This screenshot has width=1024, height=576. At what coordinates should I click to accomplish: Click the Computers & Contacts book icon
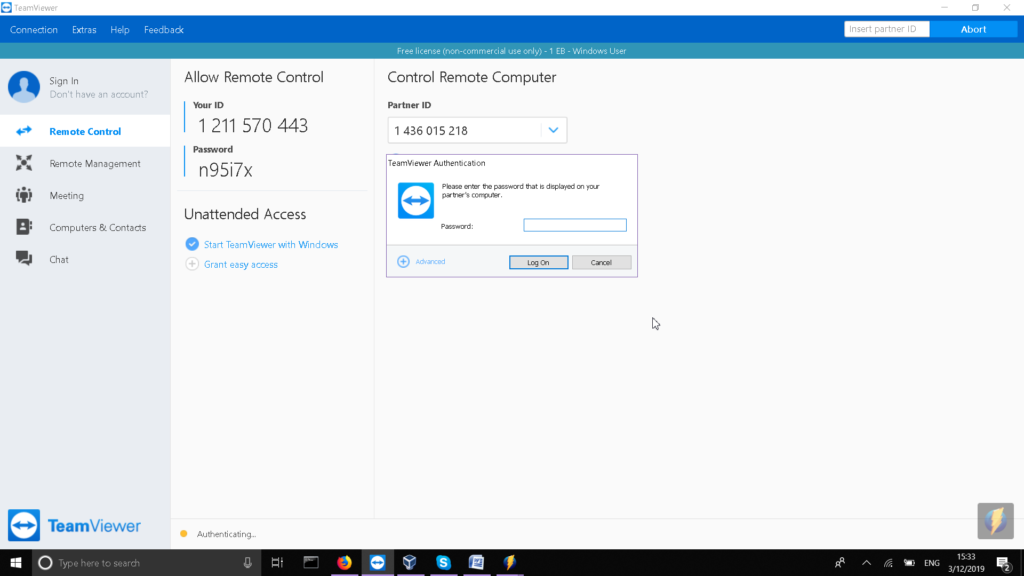tap(24, 227)
